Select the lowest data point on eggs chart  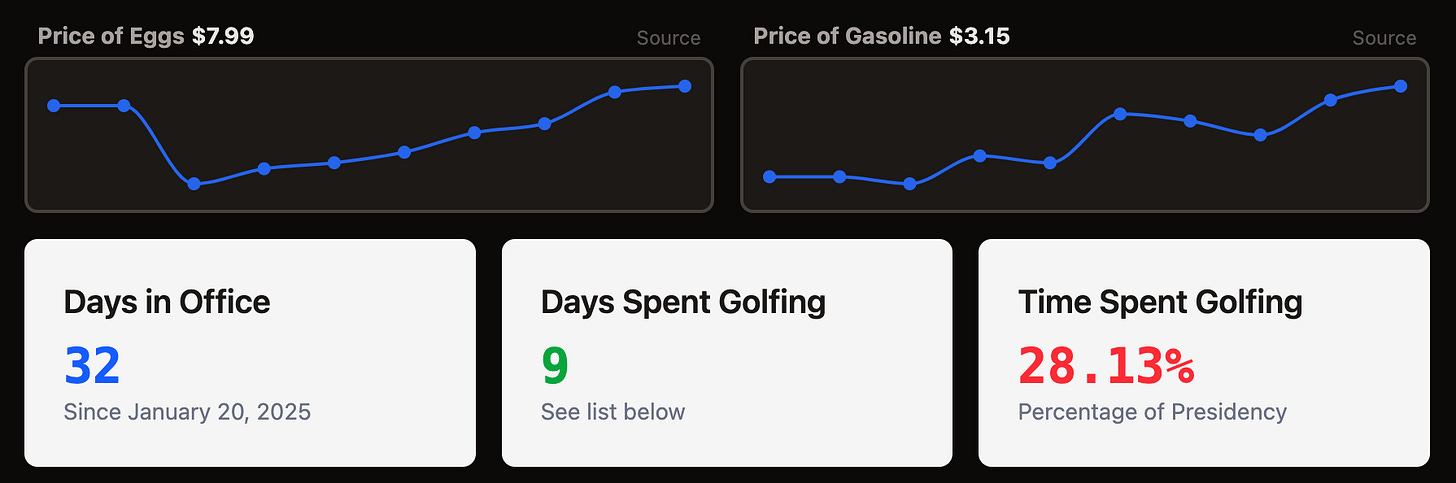[x=194, y=184]
